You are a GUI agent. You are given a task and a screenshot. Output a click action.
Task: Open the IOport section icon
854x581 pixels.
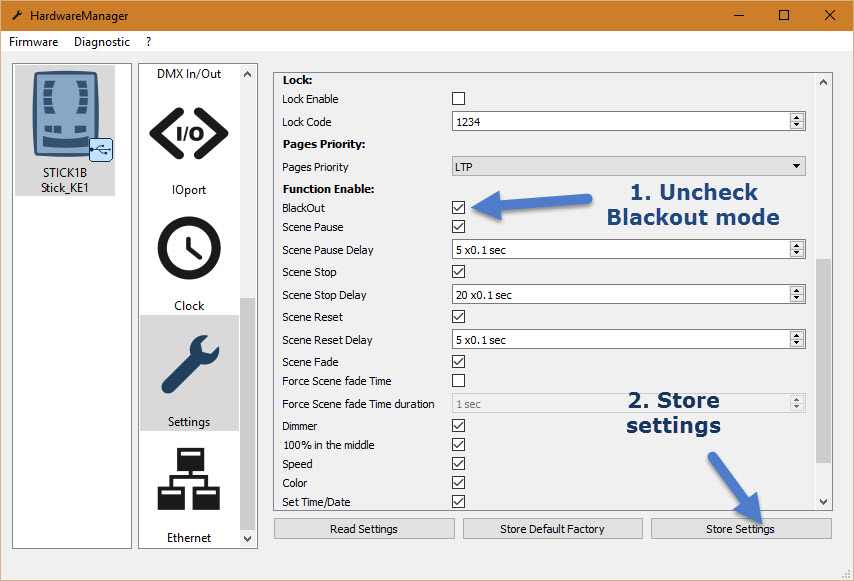coord(189,133)
